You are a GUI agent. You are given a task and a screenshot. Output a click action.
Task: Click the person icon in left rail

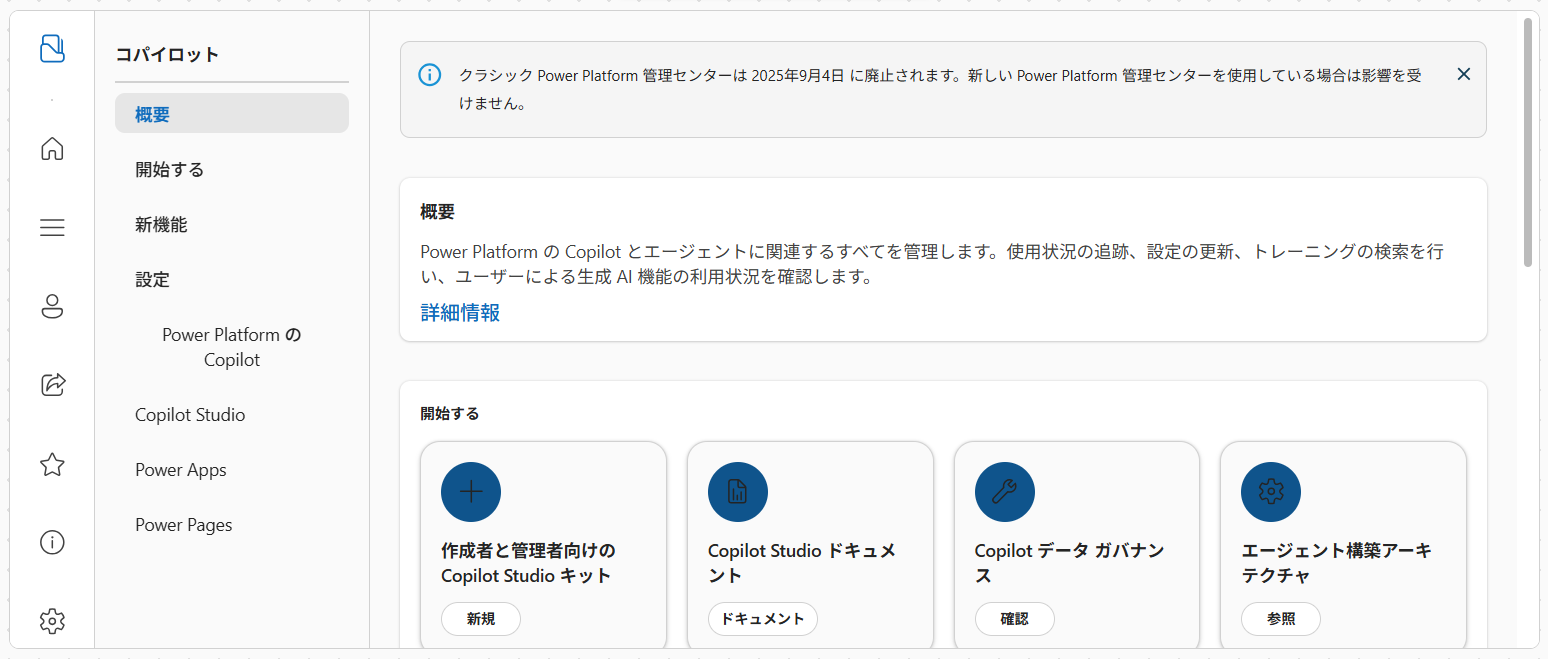[x=52, y=307]
